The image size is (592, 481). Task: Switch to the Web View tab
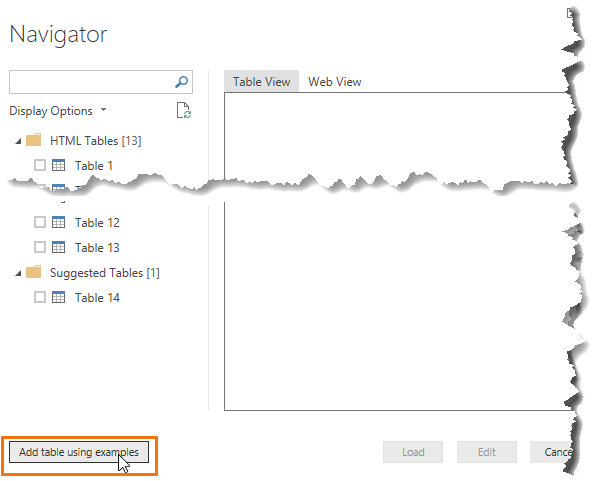click(335, 82)
